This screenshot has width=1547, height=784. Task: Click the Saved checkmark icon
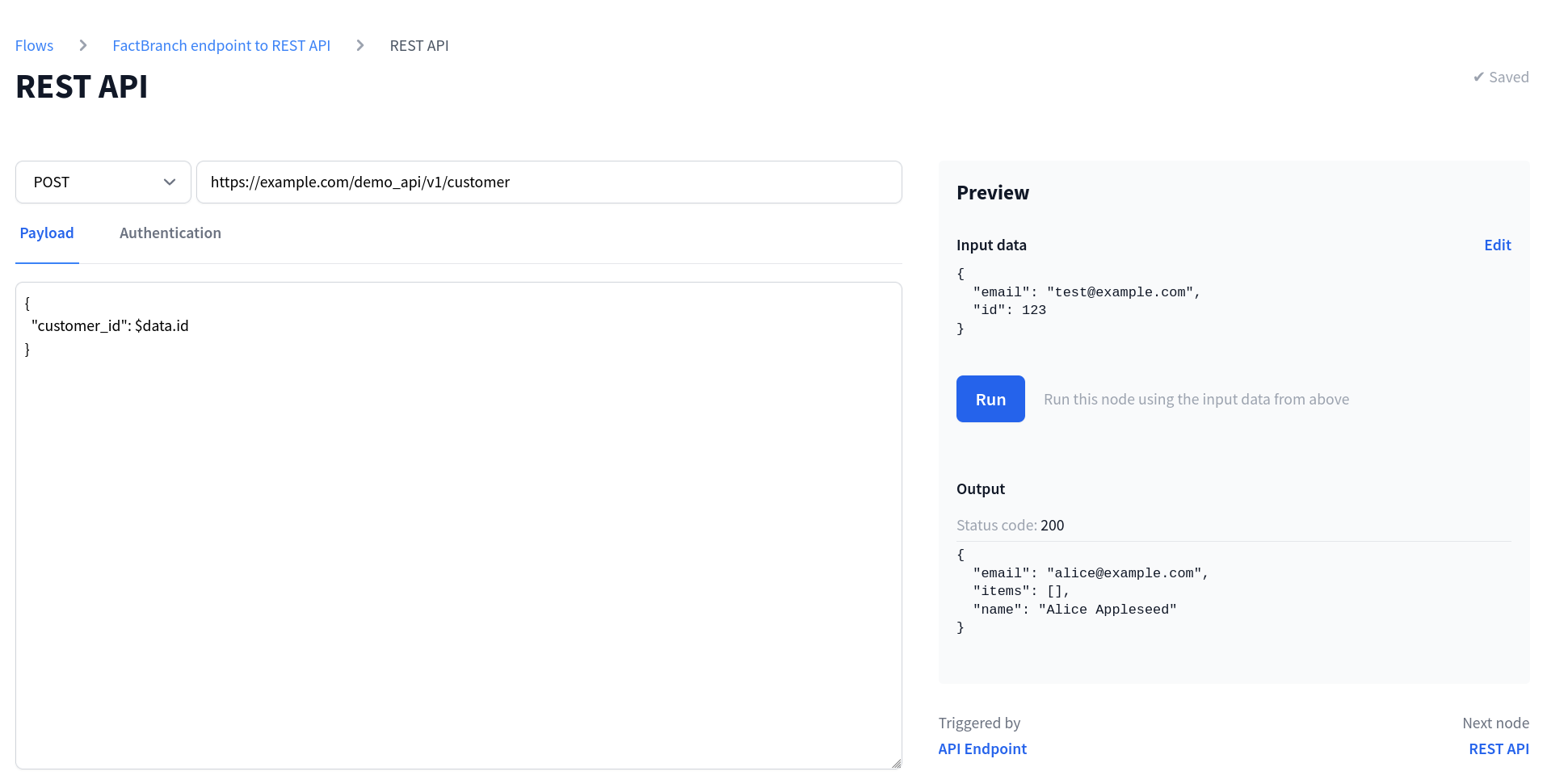click(1479, 77)
